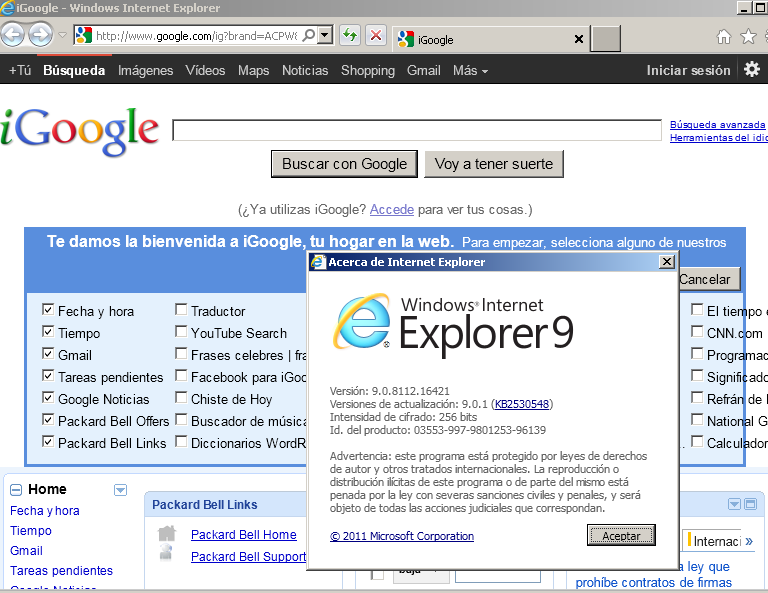
Task: Open Imágenes in Google navigation bar
Action: click(x=145, y=71)
